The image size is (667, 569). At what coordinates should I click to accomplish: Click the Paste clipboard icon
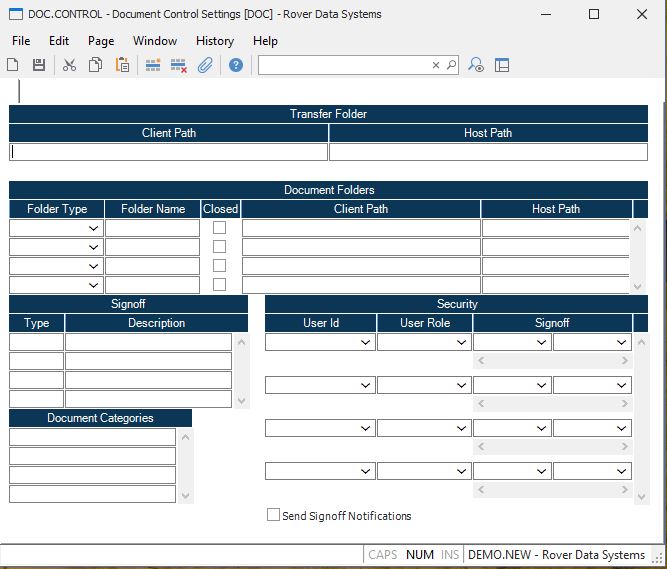click(x=122, y=65)
